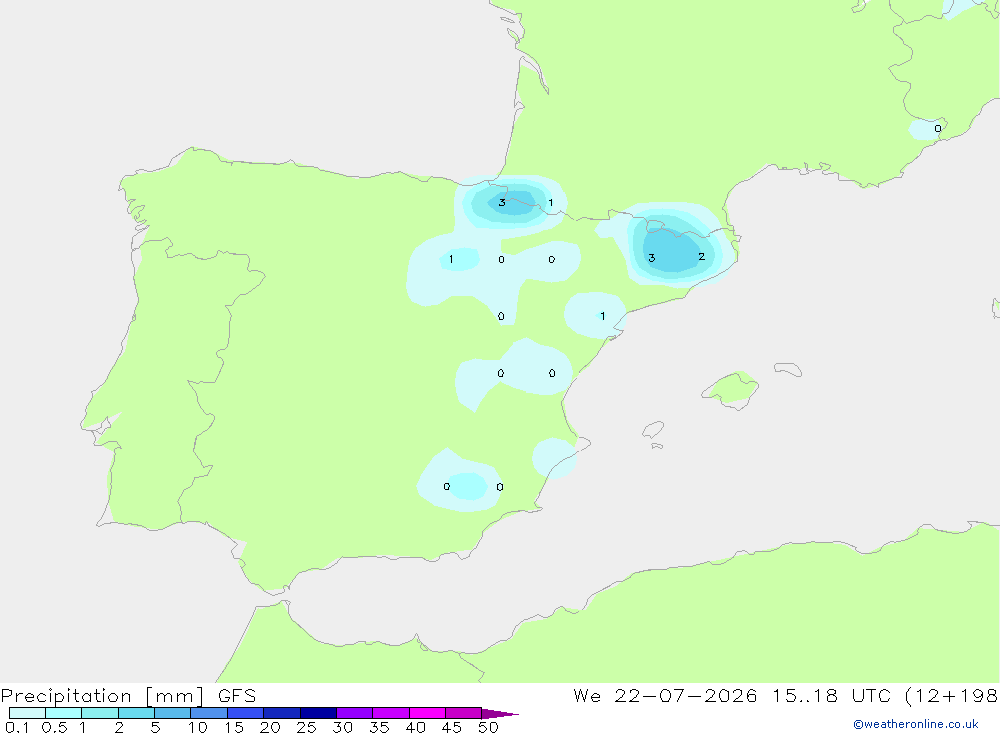This screenshot has height=733, width=1000.
Task: Click the date '22-07-2026' text
Action: tap(686, 696)
